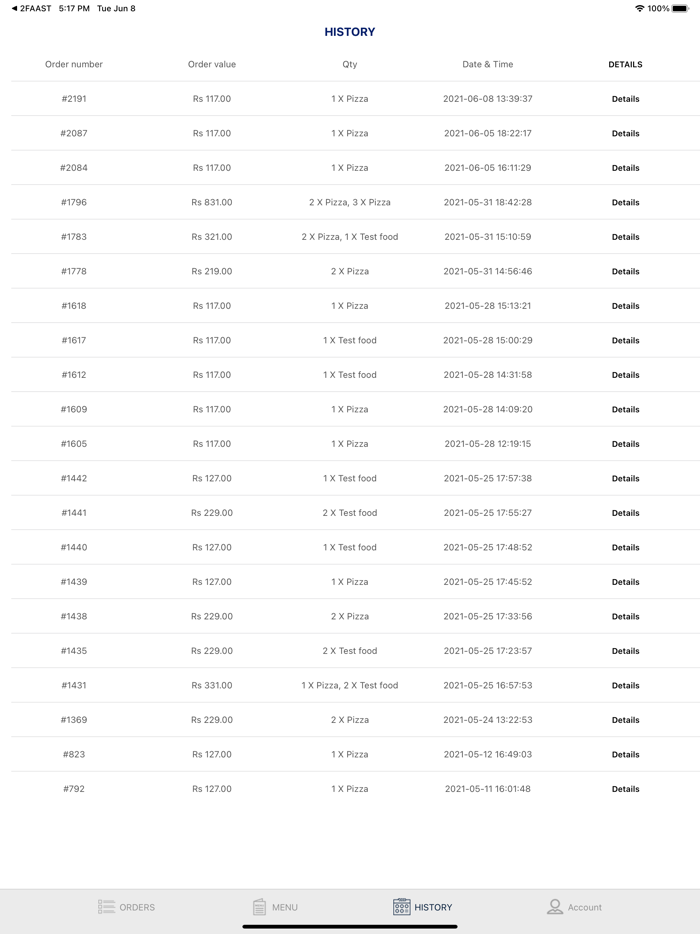View Details of order #1783

(625, 237)
